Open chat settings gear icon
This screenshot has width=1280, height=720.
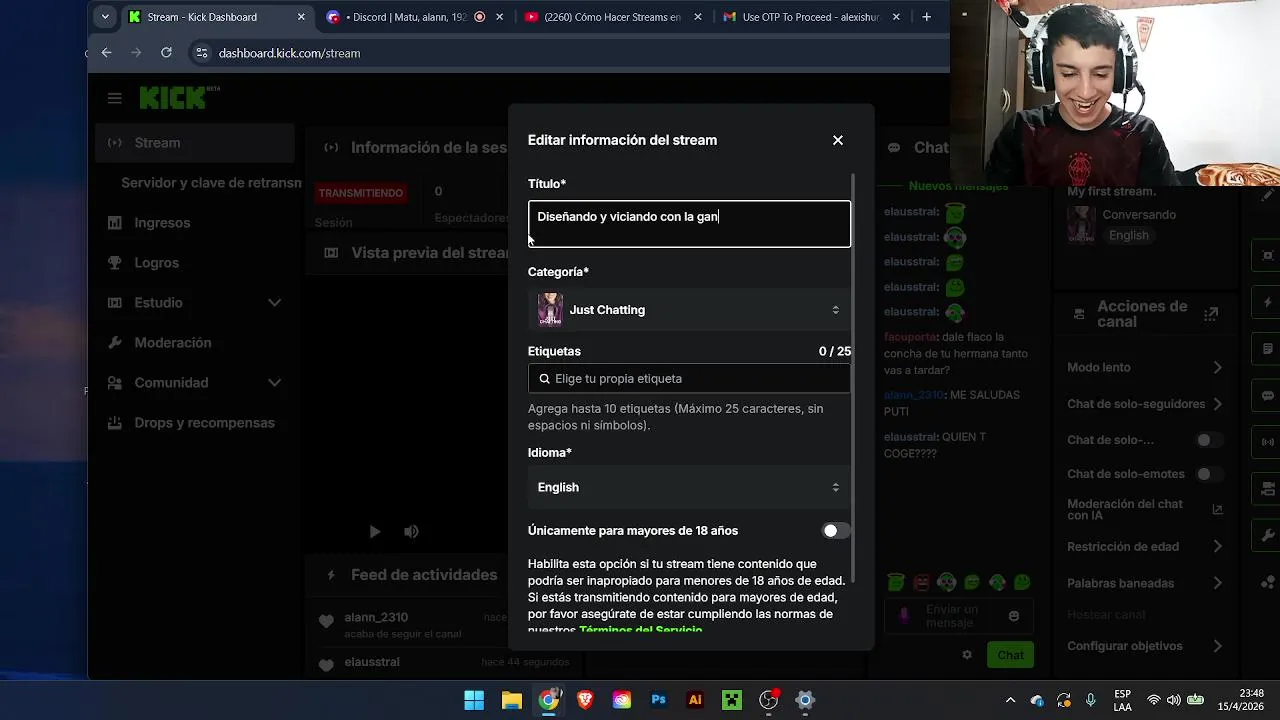click(x=967, y=655)
